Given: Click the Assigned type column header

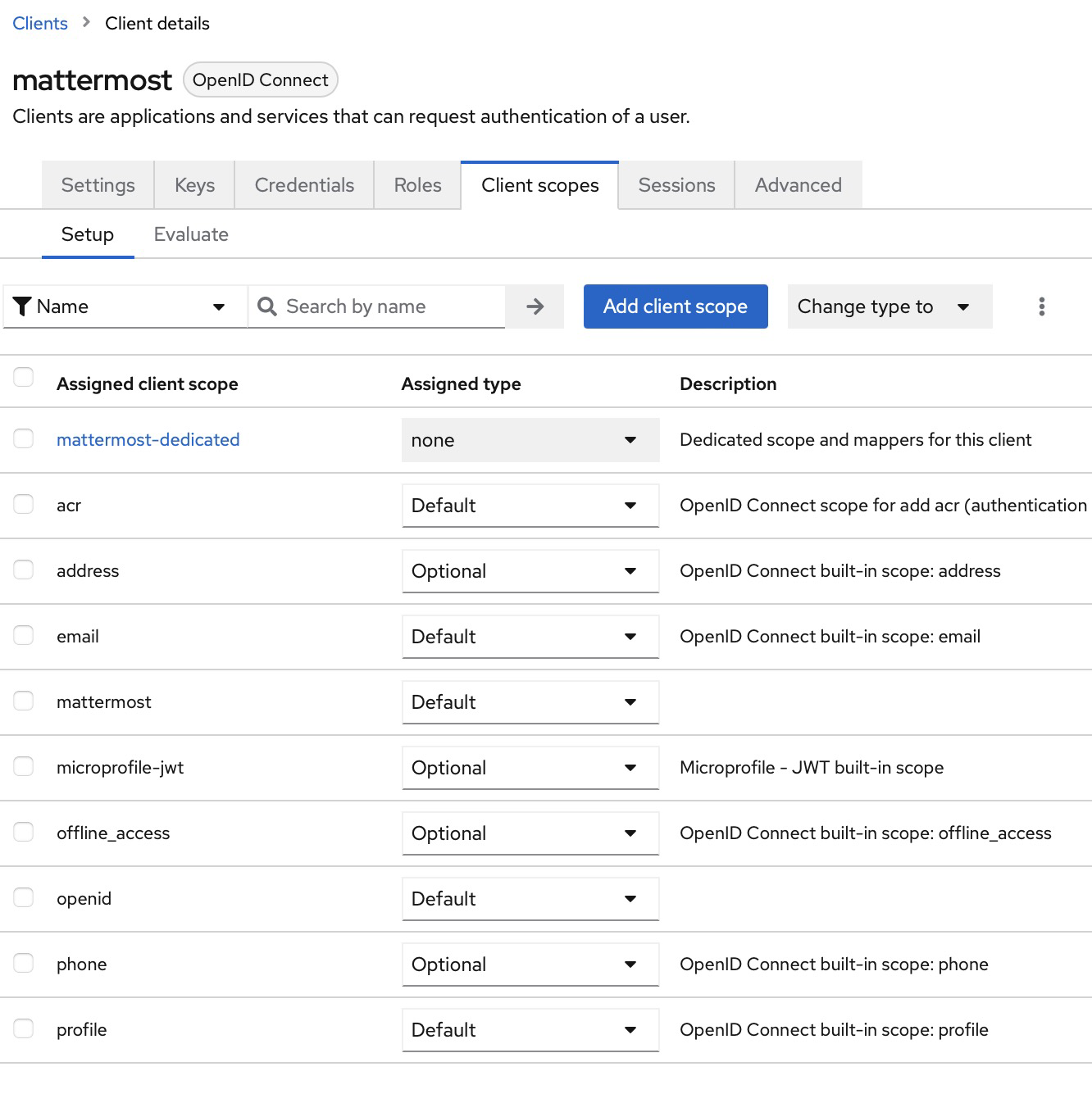Looking at the screenshot, I should click(x=462, y=384).
